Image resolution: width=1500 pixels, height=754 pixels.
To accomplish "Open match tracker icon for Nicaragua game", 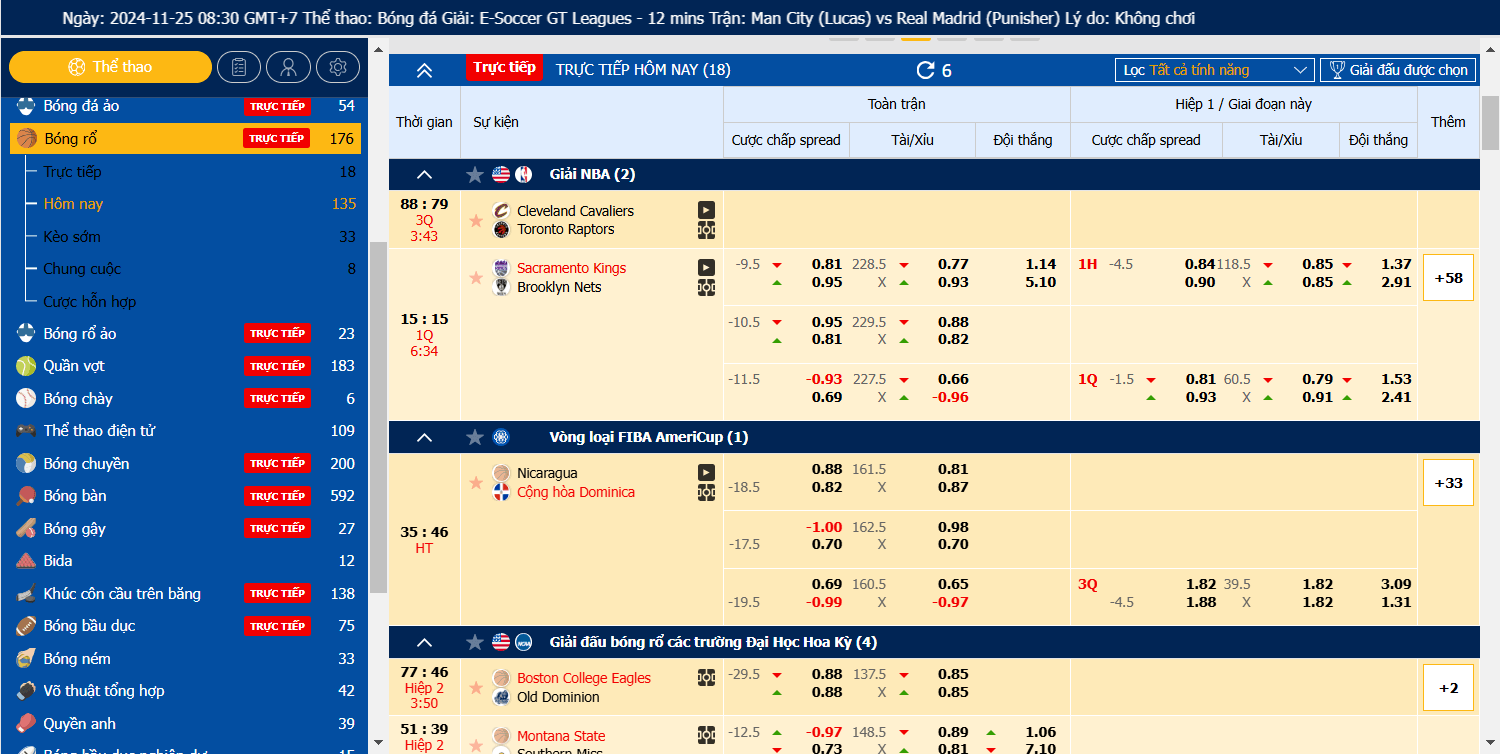I will (x=706, y=493).
